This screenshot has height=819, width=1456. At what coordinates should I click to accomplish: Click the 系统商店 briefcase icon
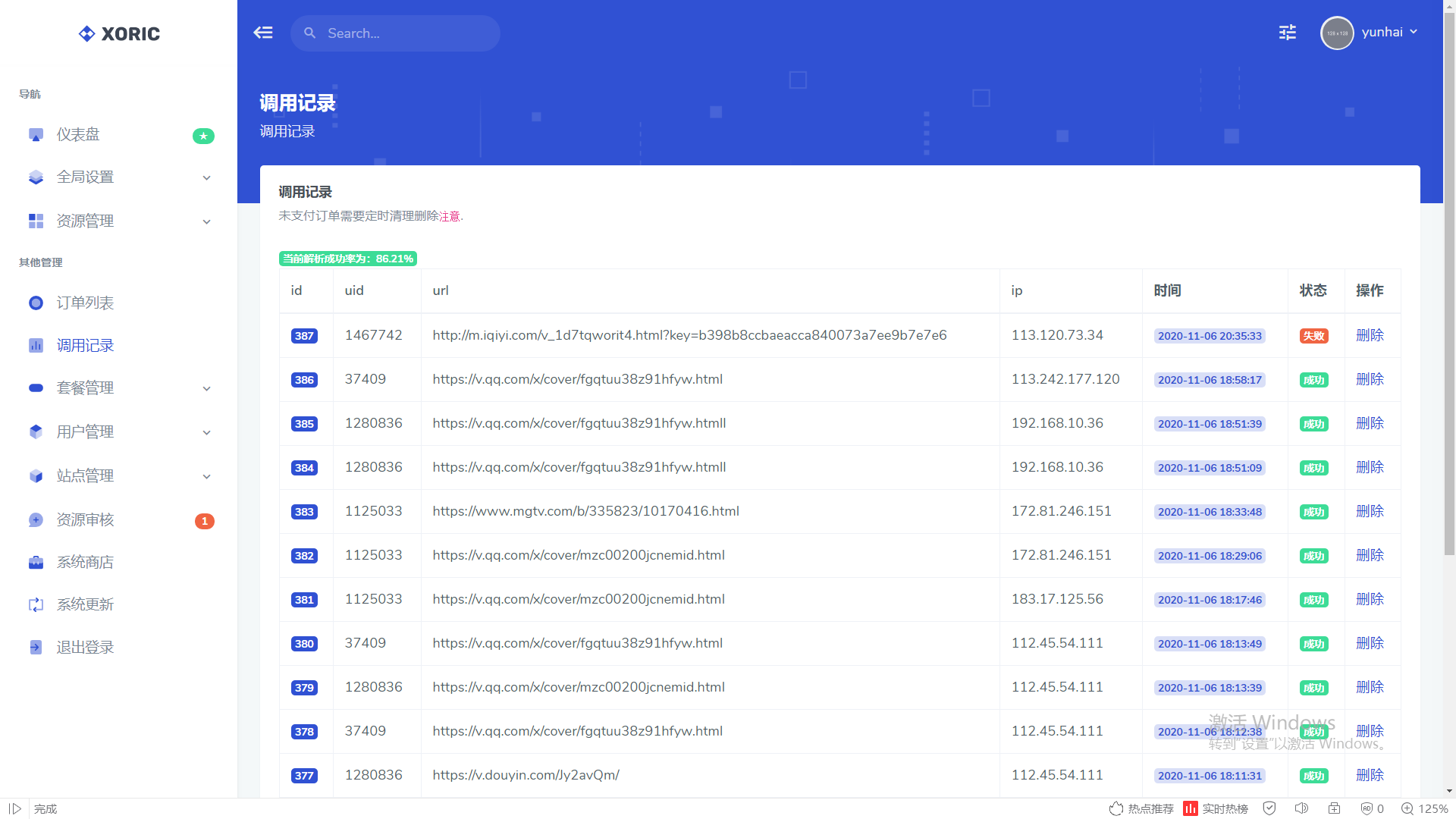tap(36, 562)
